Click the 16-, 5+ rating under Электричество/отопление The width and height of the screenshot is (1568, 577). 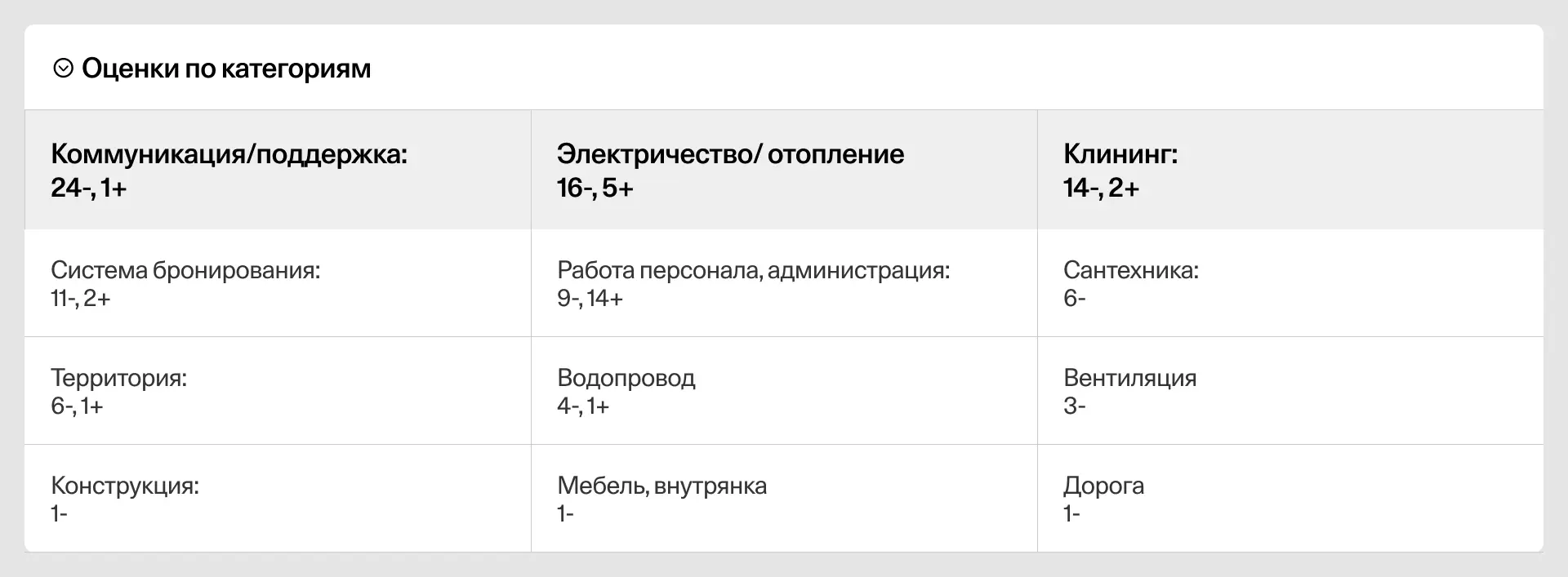(x=592, y=189)
